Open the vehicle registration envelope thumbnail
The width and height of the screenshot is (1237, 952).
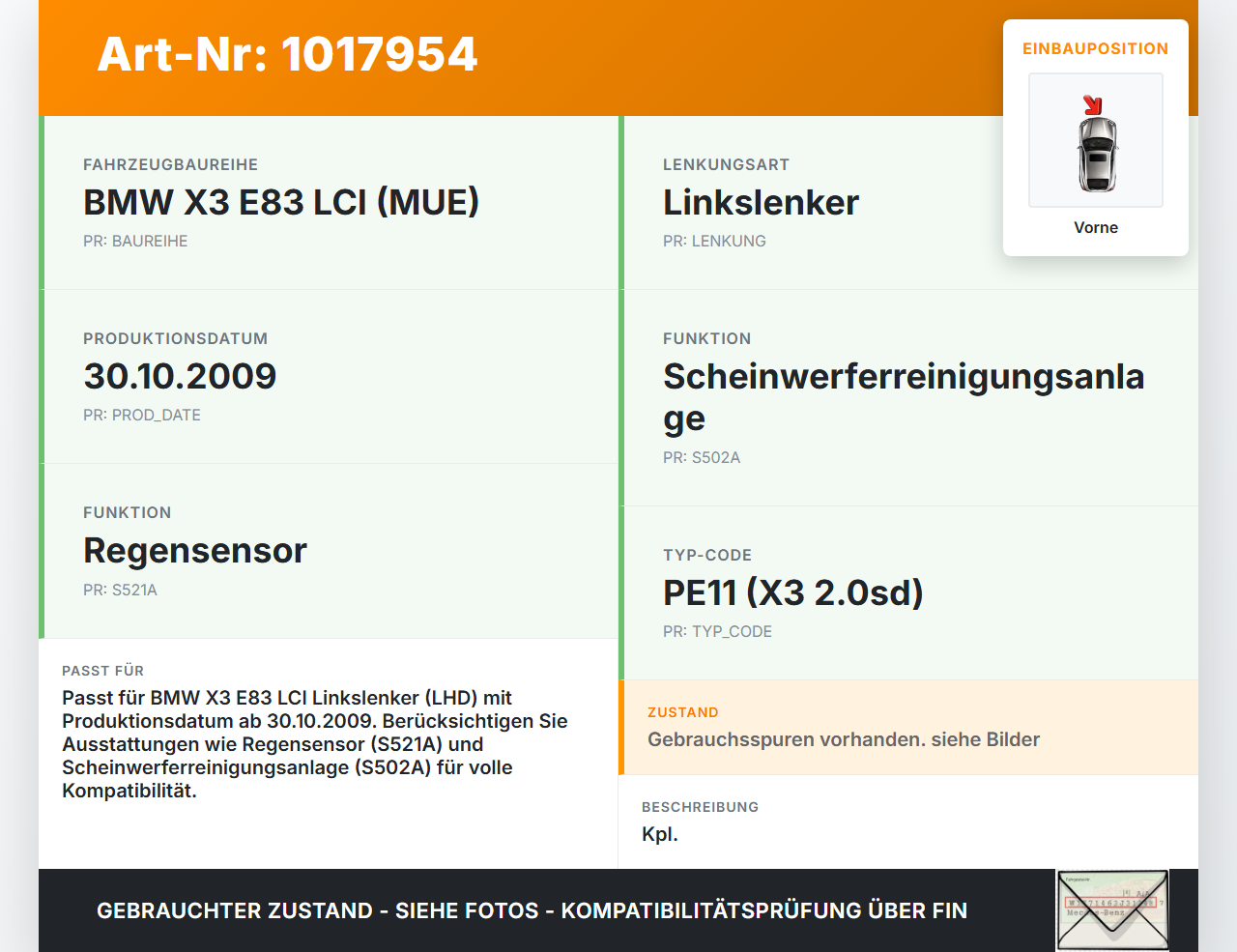[1112, 910]
